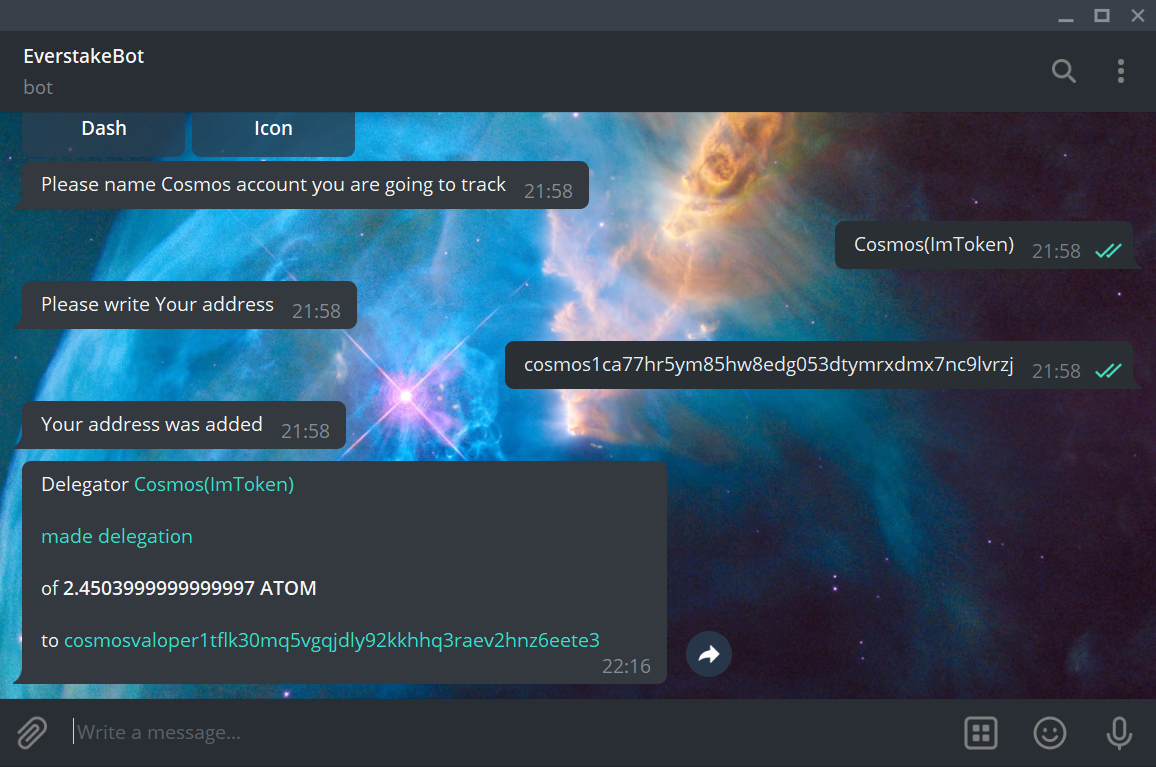Maximize the Telegram window
1156x767 pixels.
click(x=1101, y=15)
